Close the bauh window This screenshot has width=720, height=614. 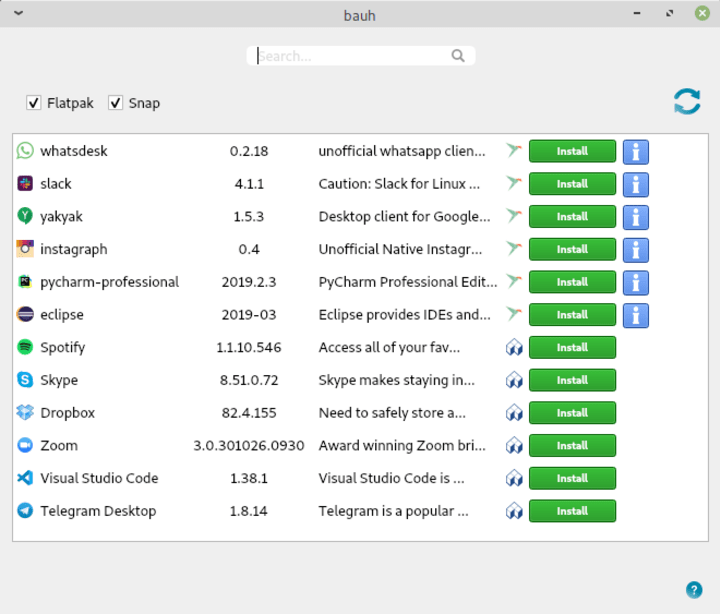702,13
